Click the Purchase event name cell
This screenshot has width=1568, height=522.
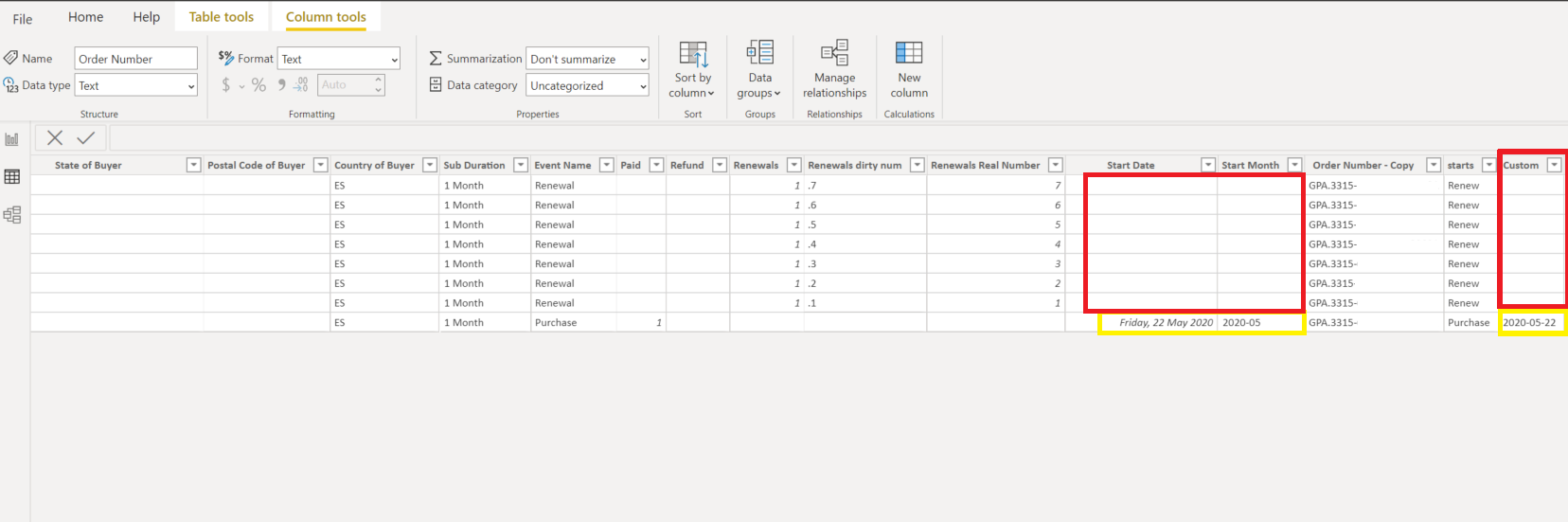[573, 322]
